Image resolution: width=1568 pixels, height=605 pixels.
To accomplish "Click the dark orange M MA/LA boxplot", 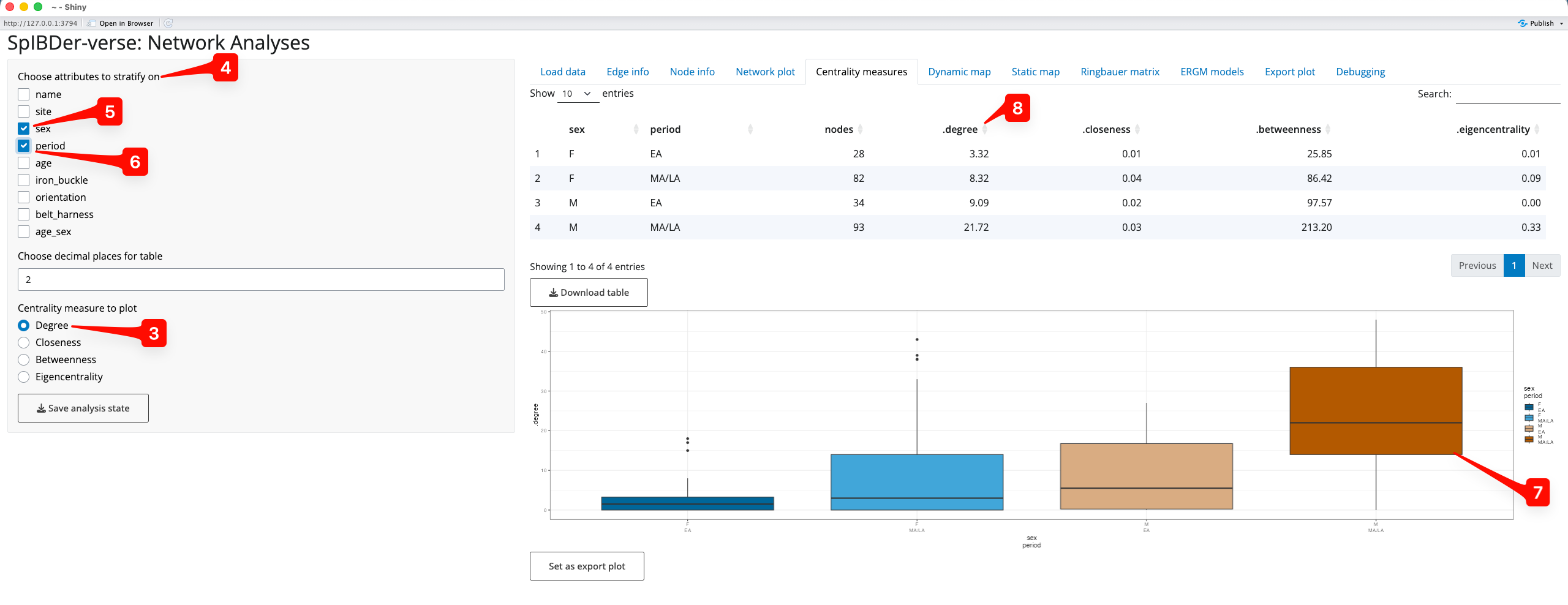I will [x=1376, y=410].
